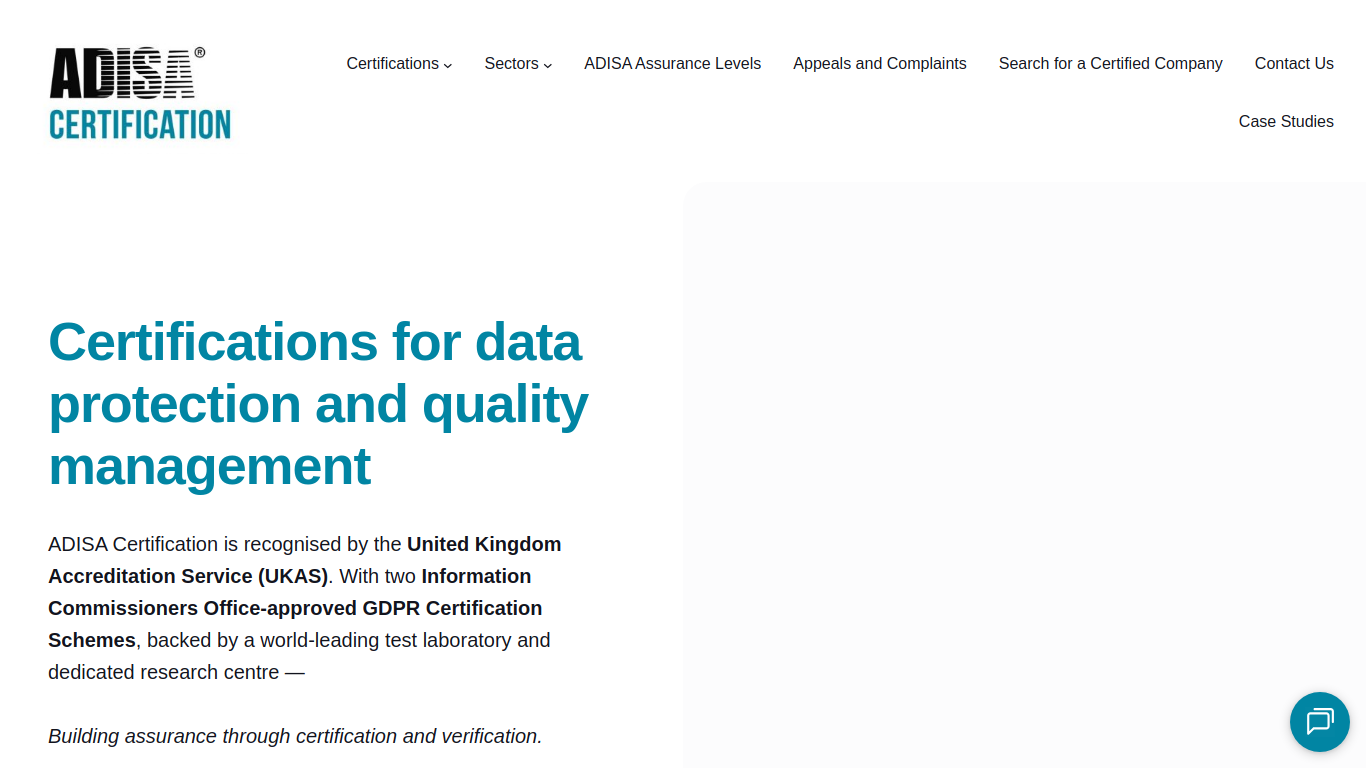1366x768 pixels.
Task: Expand the Sectors dropdown chevron
Action: (x=548, y=65)
